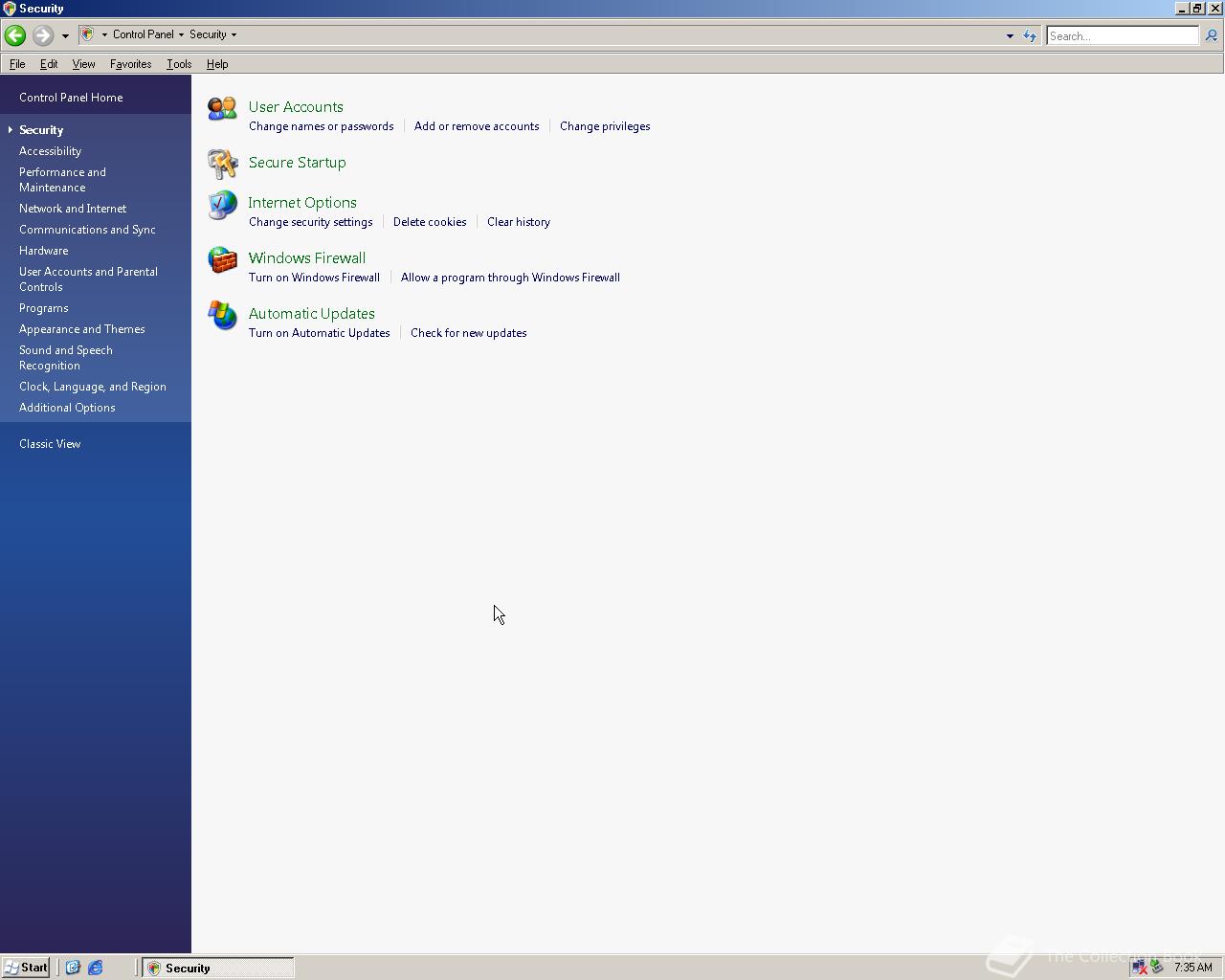Open the Internet Options heading
This screenshot has height=980, width=1225.
[302, 203]
